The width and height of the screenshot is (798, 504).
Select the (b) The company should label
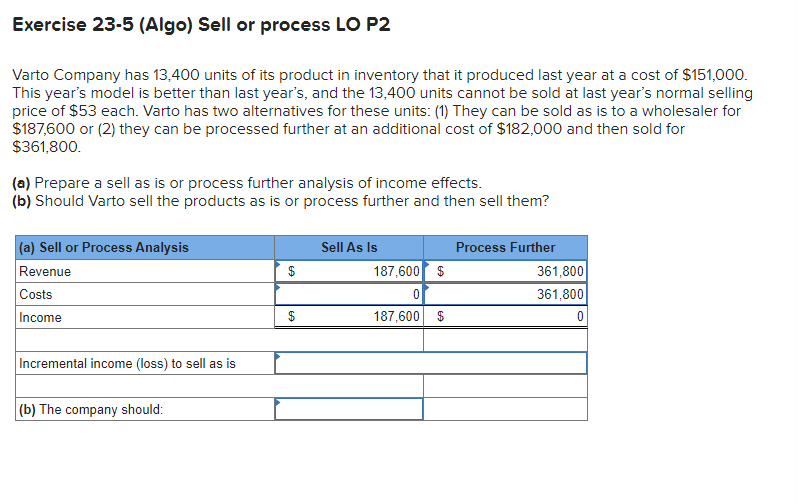[91, 409]
